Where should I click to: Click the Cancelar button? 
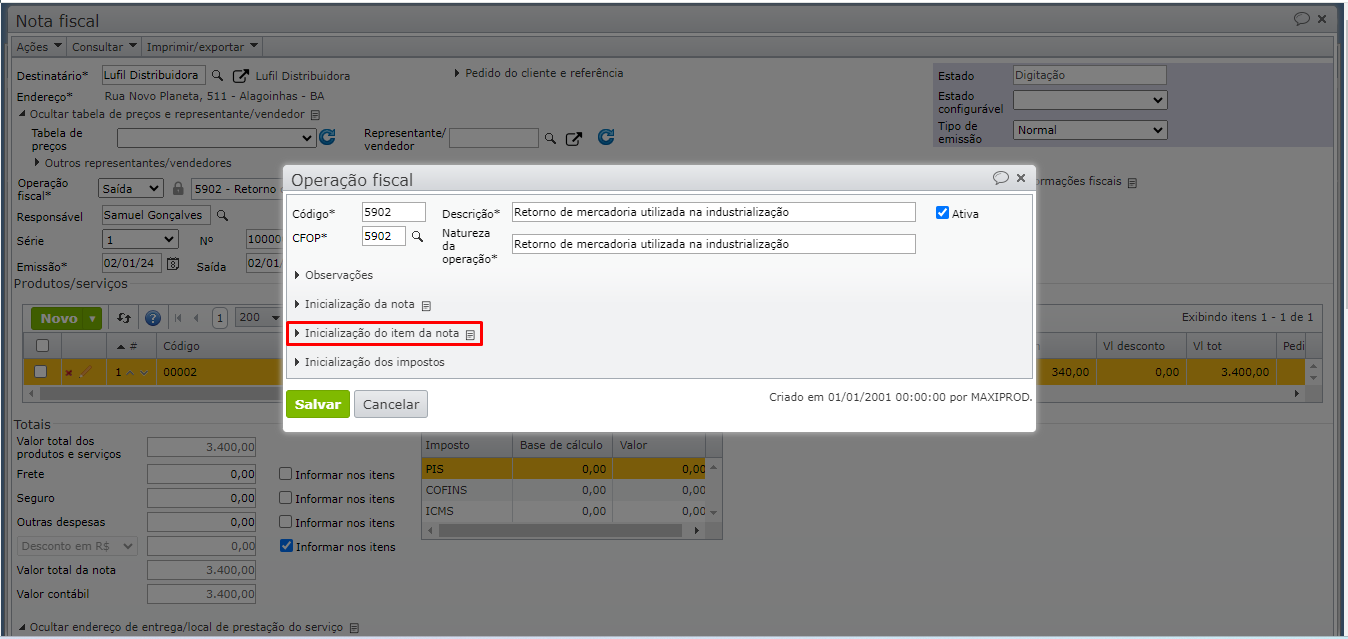click(x=390, y=404)
